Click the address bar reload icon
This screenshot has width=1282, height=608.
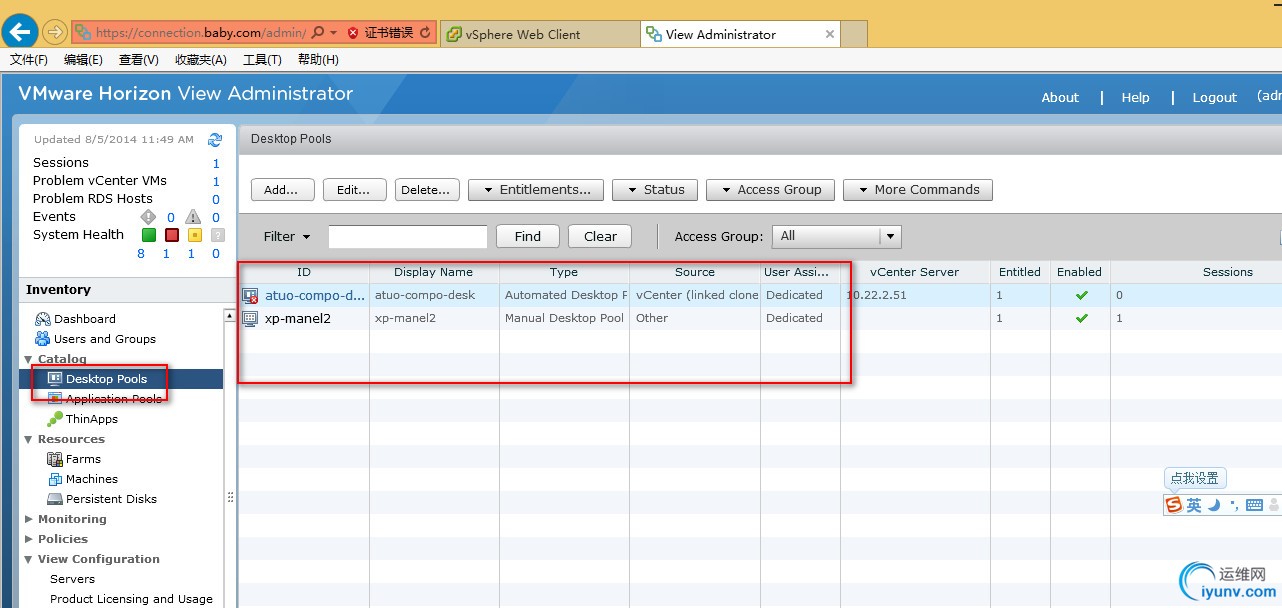point(425,33)
